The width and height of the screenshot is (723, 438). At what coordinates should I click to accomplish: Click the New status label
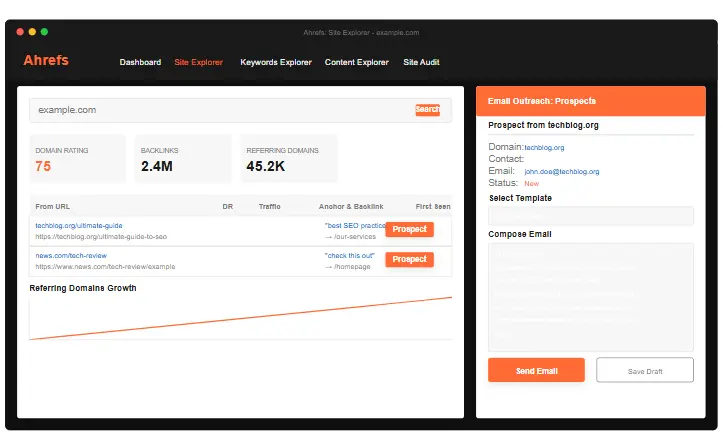click(531, 183)
